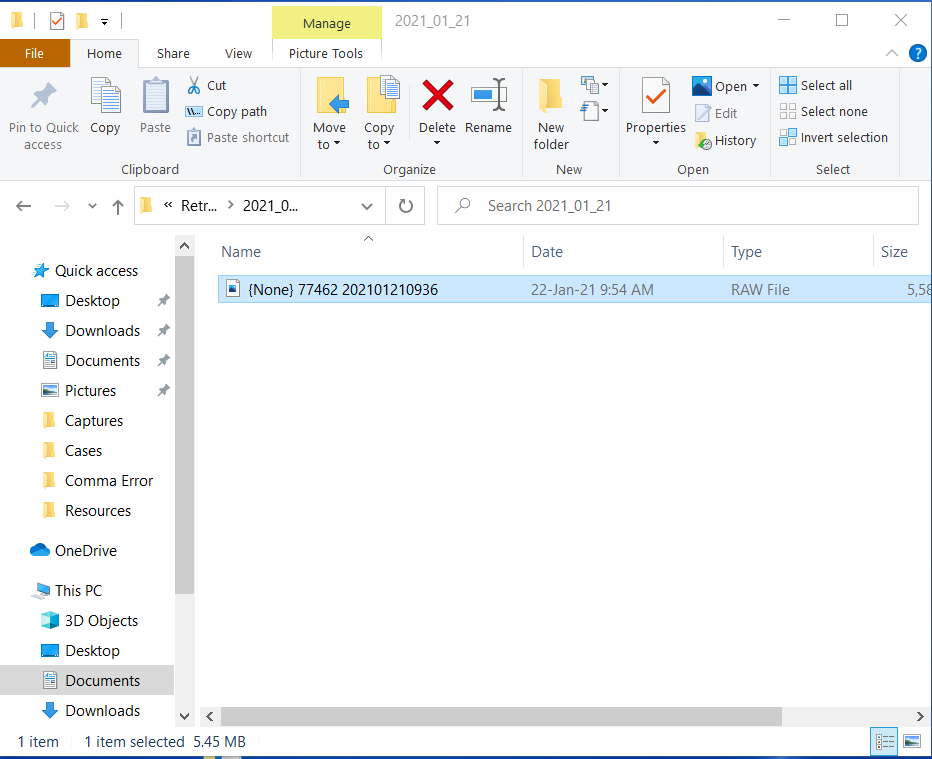Open the Picture Tools tab
Screen dimensions: 932x759
pyautogui.click(x=326, y=53)
